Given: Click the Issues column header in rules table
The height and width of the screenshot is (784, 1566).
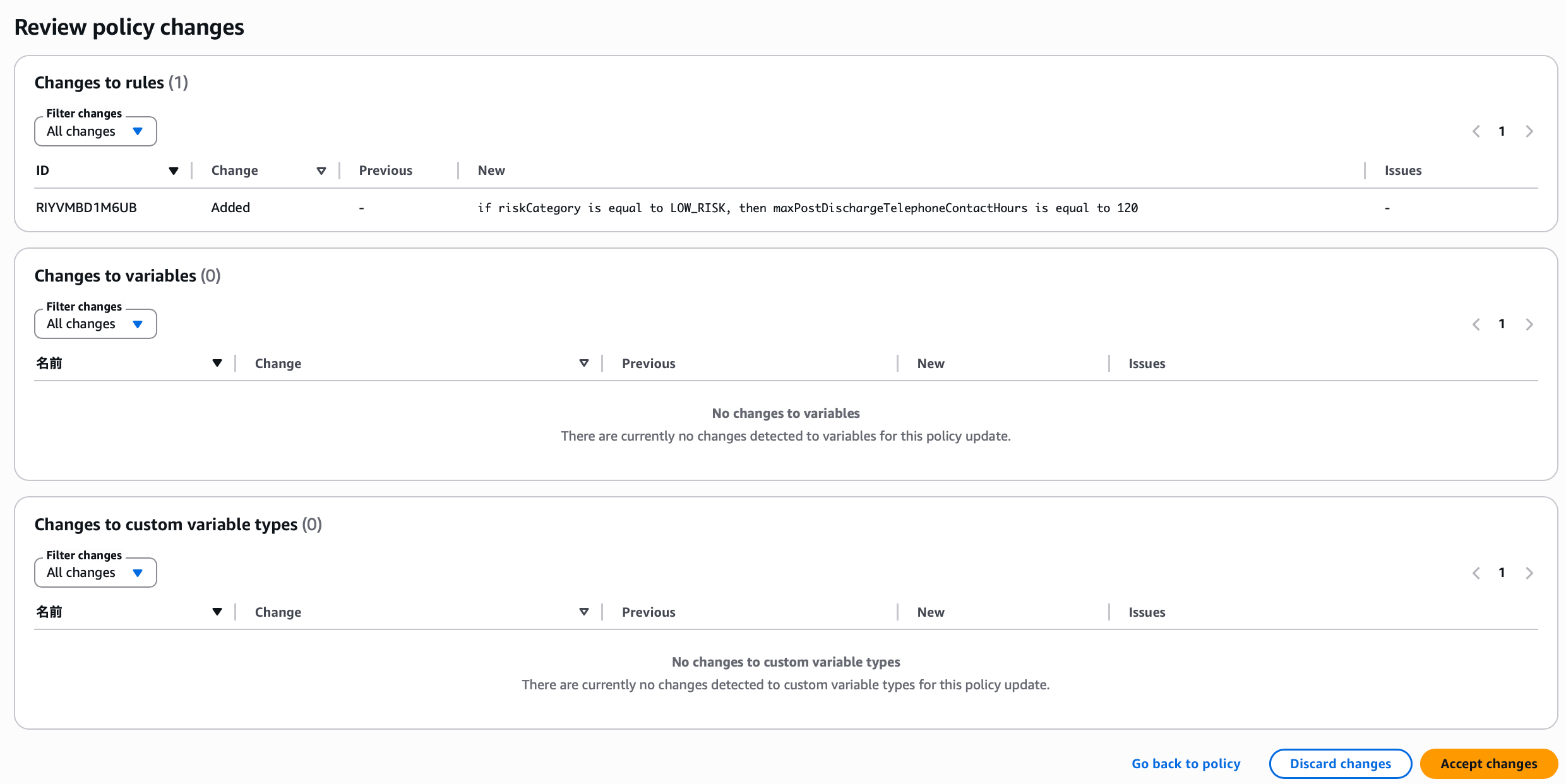Looking at the screenshot, I should 1403,170.
